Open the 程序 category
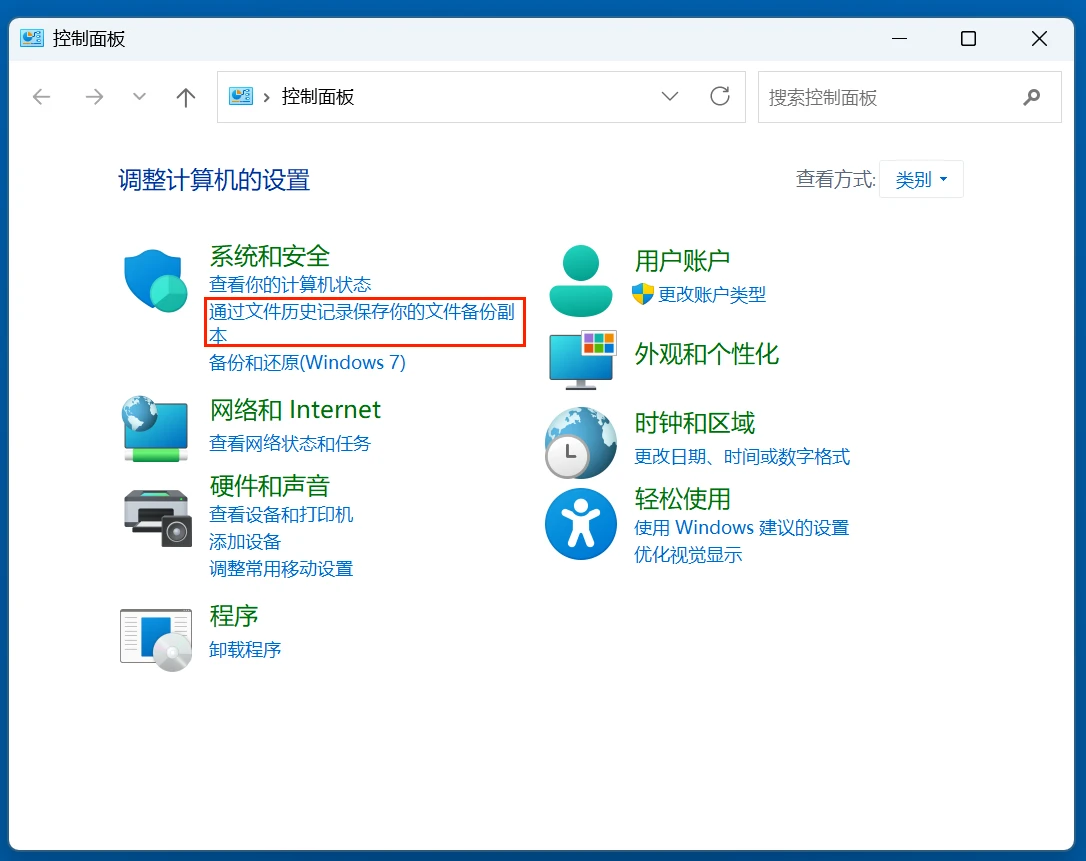Image resolution: width=1086 pixels, height=861 pixels. click(234, 615)
